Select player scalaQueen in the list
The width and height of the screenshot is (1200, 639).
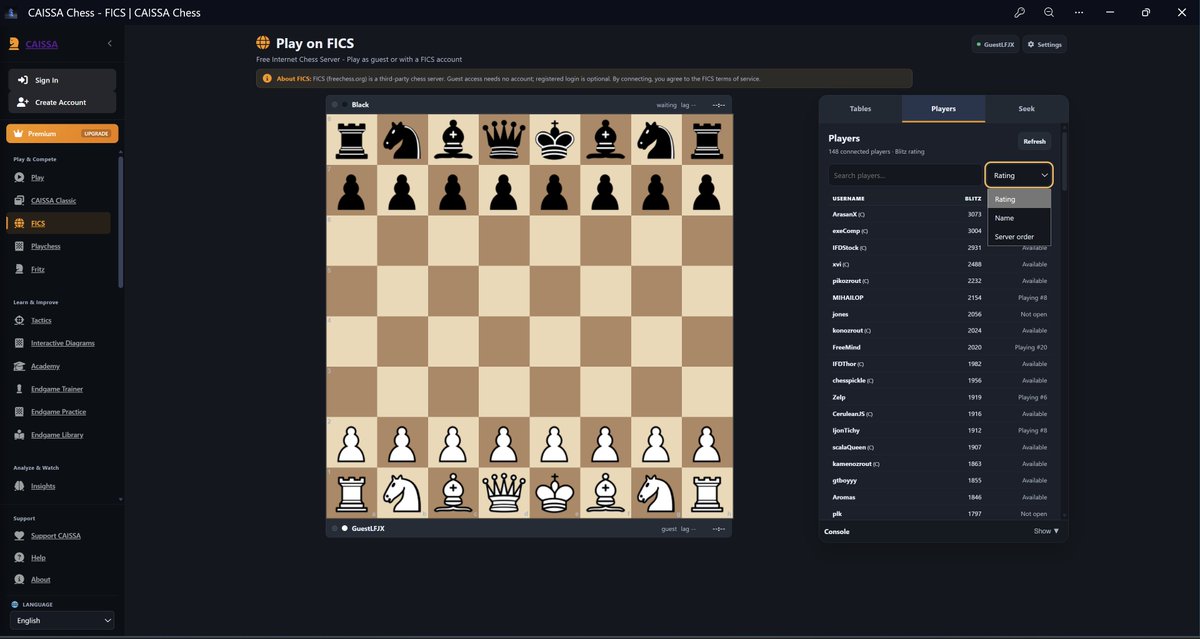[x=940, y=447]
